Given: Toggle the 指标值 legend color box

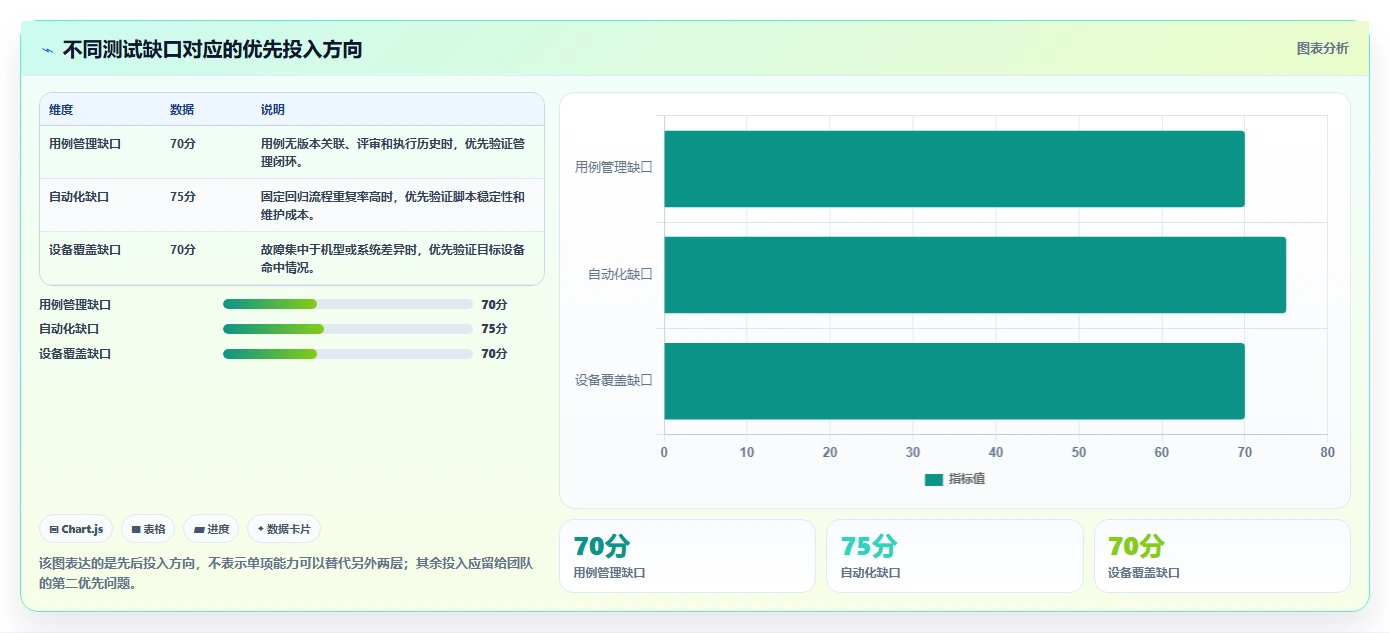Looking at the screenshot, I should pyautogui.click(x=934, y=480).
